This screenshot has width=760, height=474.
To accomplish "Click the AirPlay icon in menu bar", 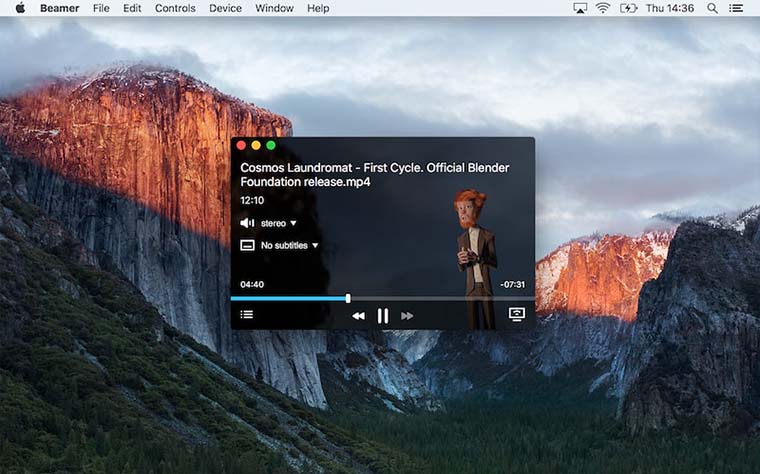I will pyautogui.click(x=580, y=8).
